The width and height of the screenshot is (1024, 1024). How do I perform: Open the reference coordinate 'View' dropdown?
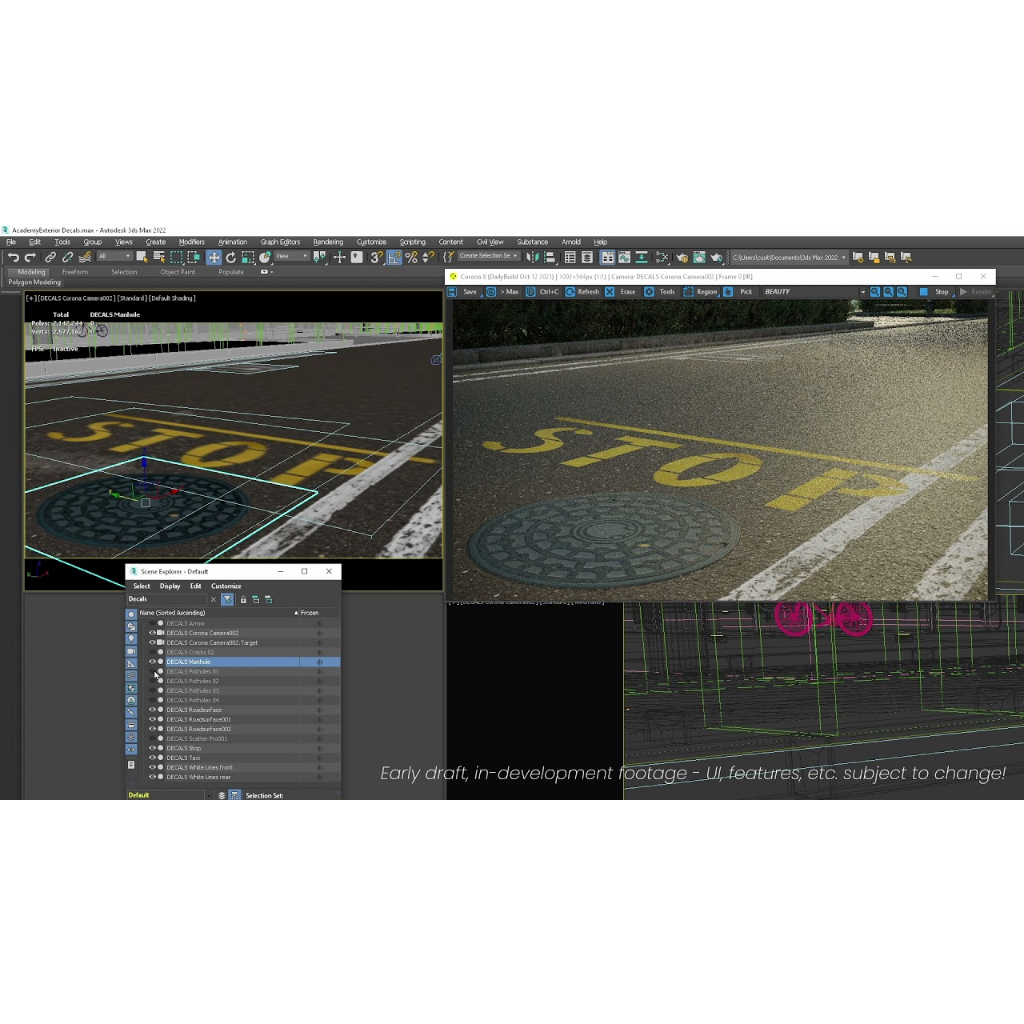point(292,257)
